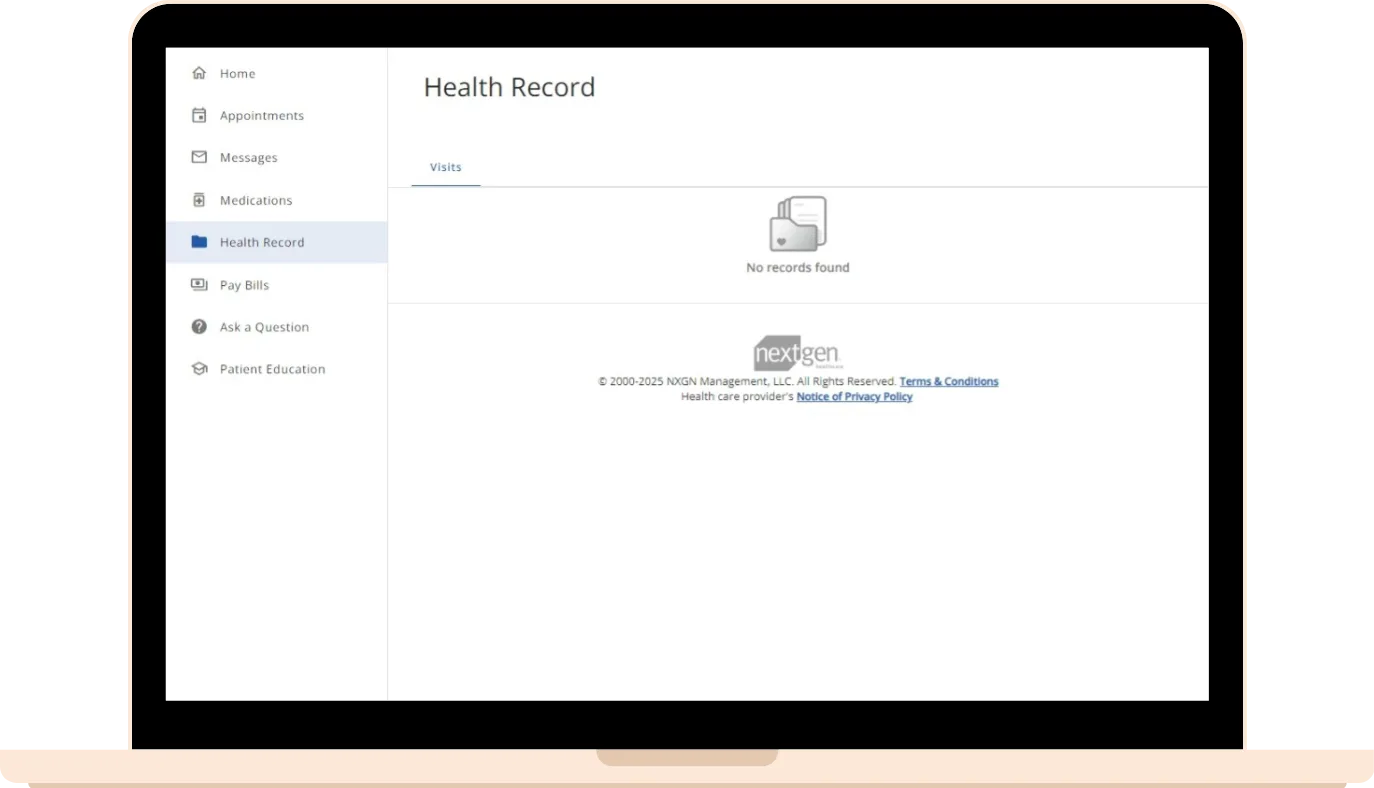1374x788 pixels.
Task: Open the Terms & Conditions link
Action: click(948, 382)
